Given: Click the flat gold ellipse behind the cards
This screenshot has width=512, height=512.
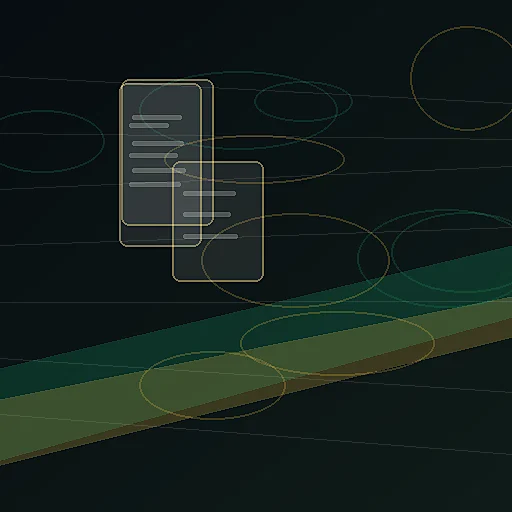Looking at the screenshot, I should [254, 159].
